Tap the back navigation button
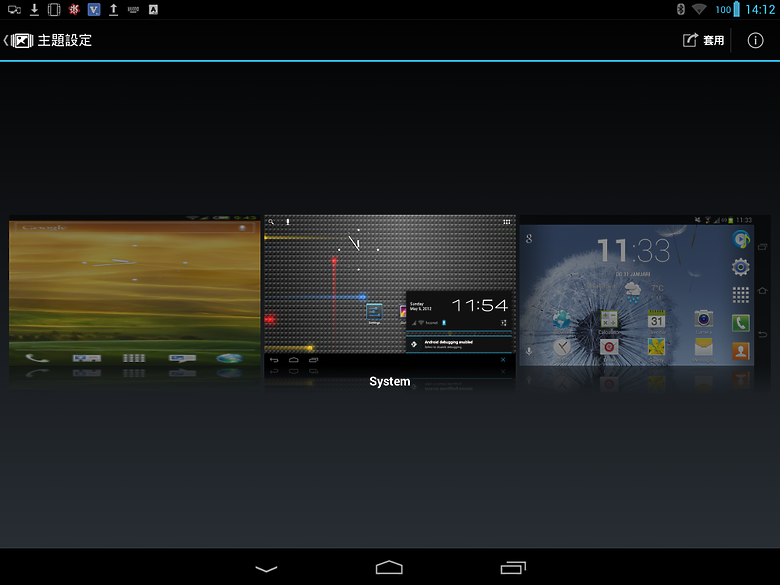The width and height of the screenshot is (780, 585). pos(266,568)
